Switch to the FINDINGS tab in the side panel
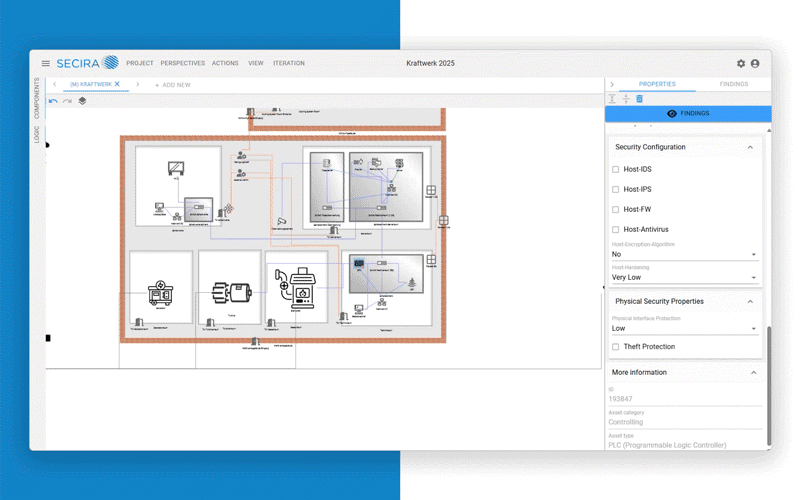Screen dimensions: 800x500 (x=734, y=84)
